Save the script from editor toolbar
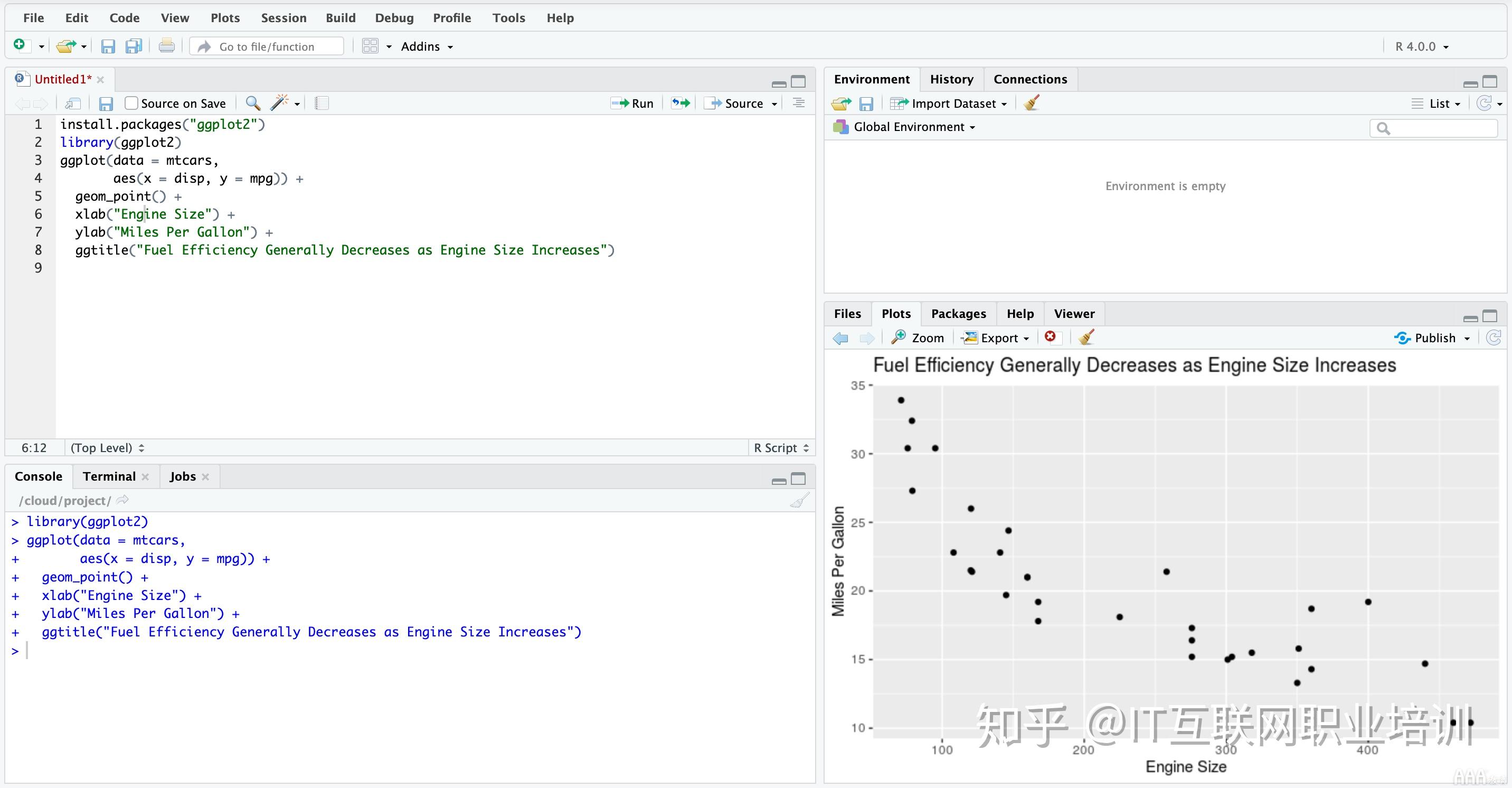The height and width of the screenshot is (788, 1512). coord(106,104)
